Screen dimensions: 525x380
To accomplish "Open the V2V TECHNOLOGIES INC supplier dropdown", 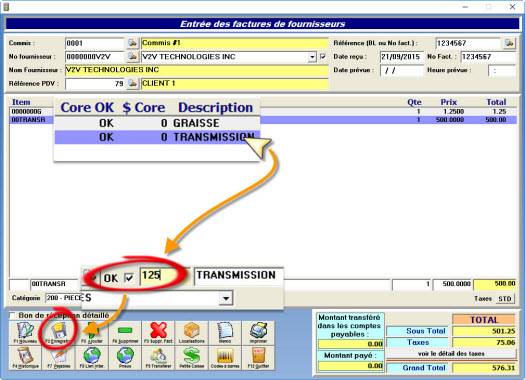I will (312, 57).
